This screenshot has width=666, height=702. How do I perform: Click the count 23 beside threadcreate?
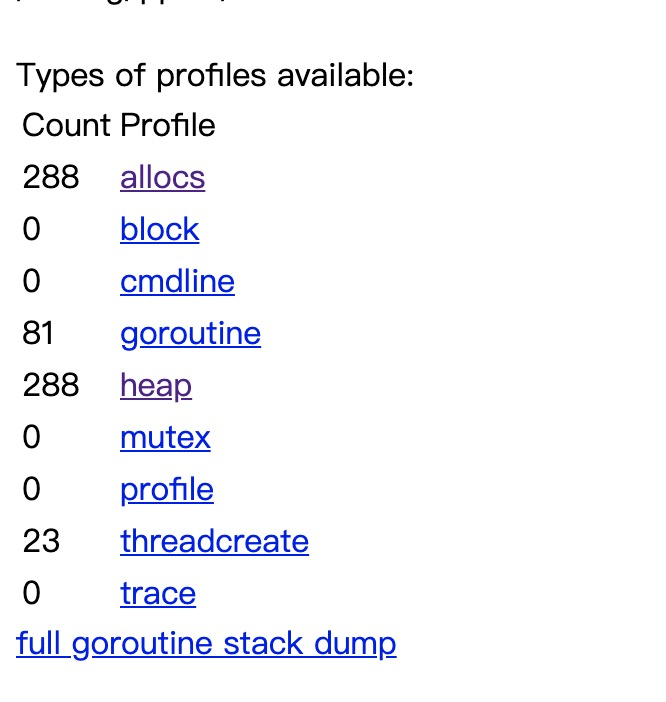[x=41, y=541]
